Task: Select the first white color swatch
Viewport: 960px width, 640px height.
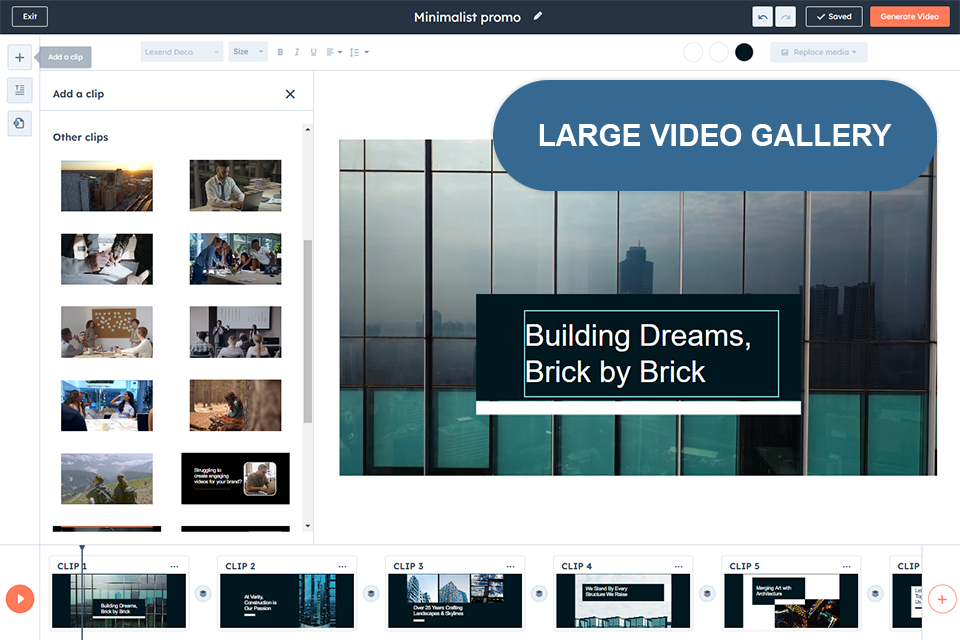Action: tap(693, 52)
